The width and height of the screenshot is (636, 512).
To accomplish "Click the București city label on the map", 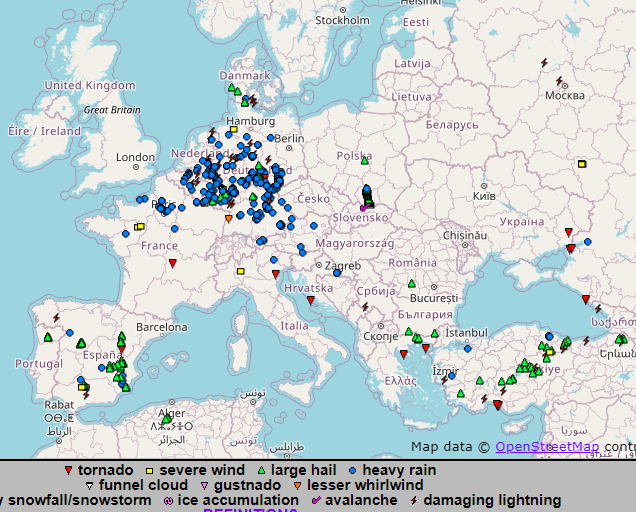I will point(434,298).
